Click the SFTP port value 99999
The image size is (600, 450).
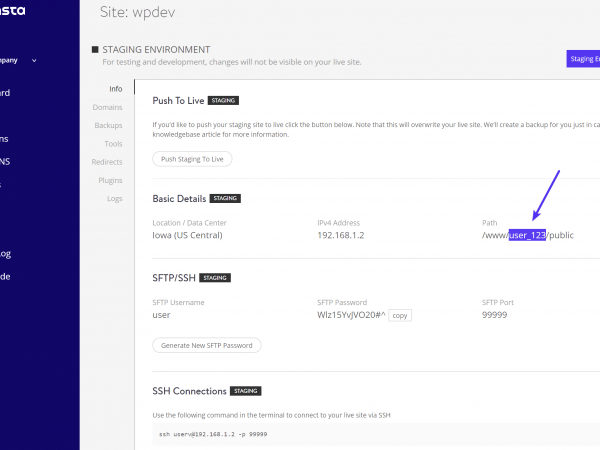point(496,314)
